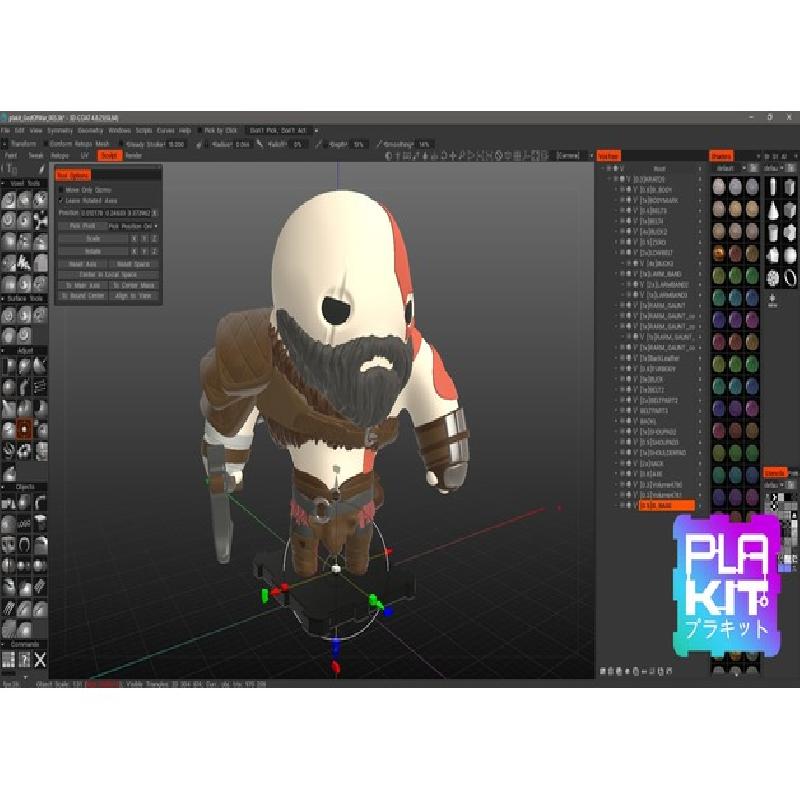Image resolution: width=800 pixels, height=800 pixels.
Task: Open the Don't Pick, Don't Act dropdown
Action: pyautogui.click(x=282, y=131)
